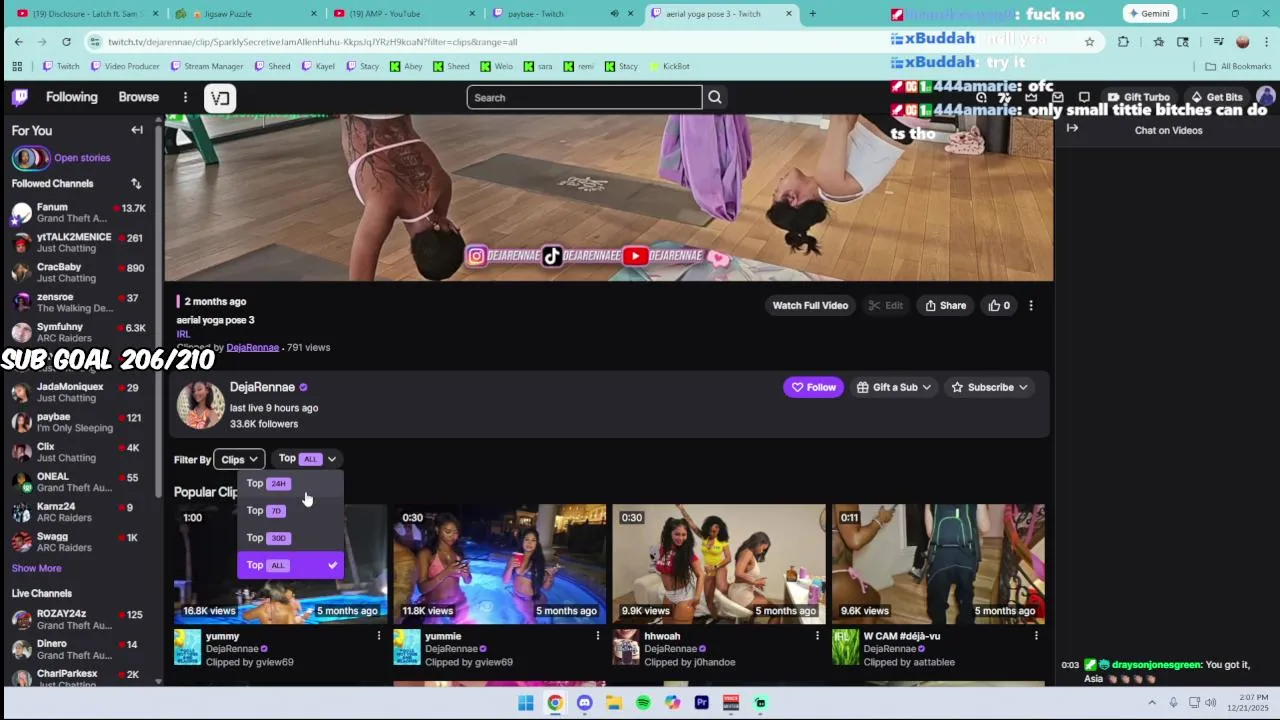Open the Twitch home logo
Image resolution: width=1280 pixels, height=720 pixels.
(x=20, y=97)
